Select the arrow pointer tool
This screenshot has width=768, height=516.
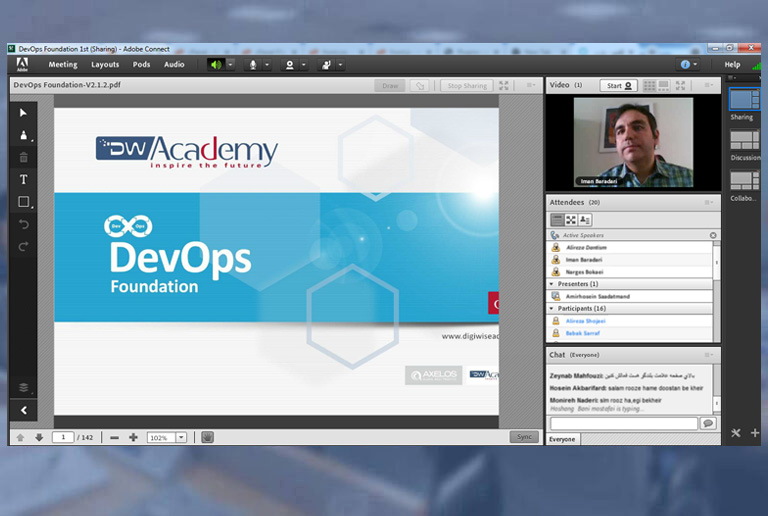click(x=23, y=113)
